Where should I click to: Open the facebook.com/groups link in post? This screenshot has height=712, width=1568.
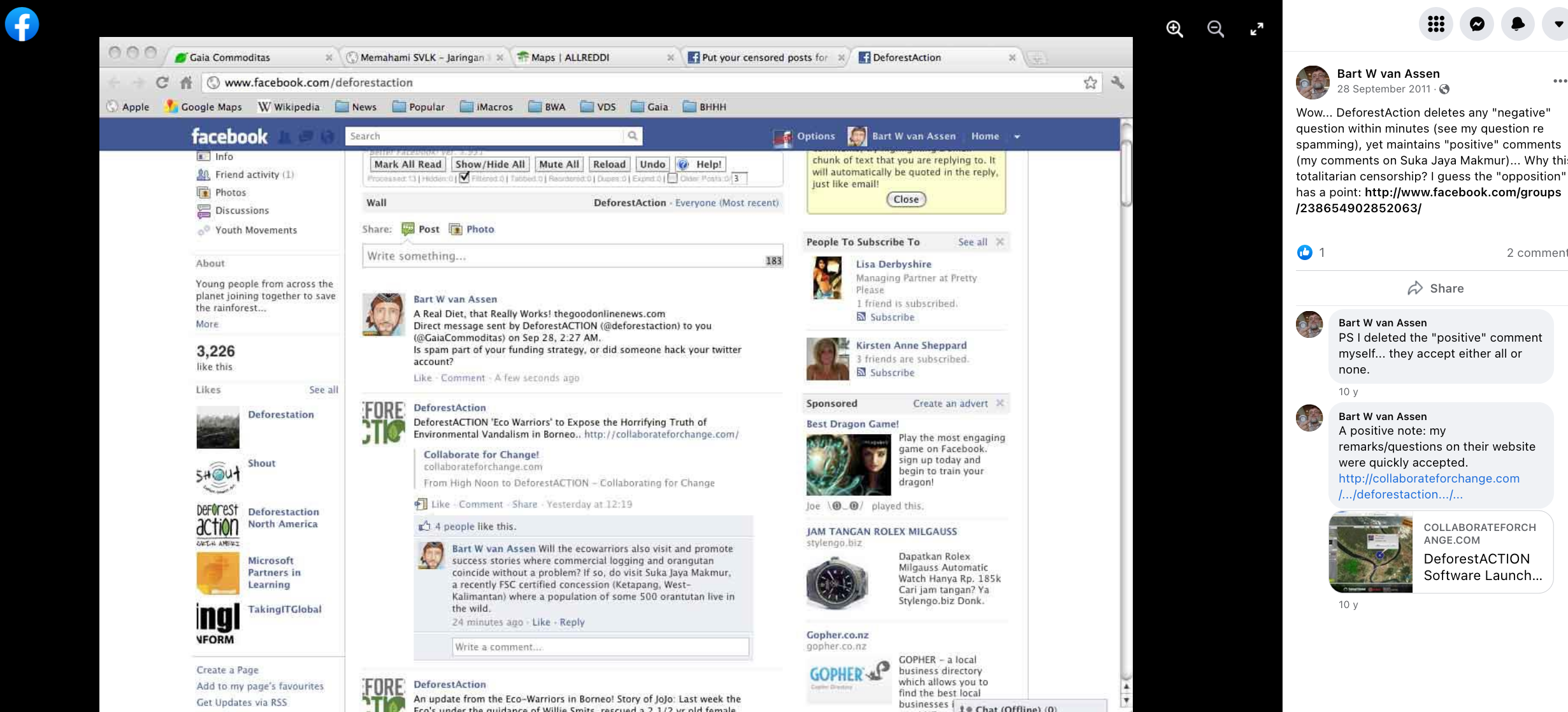pyautogui.click(x=1462, y=193)
